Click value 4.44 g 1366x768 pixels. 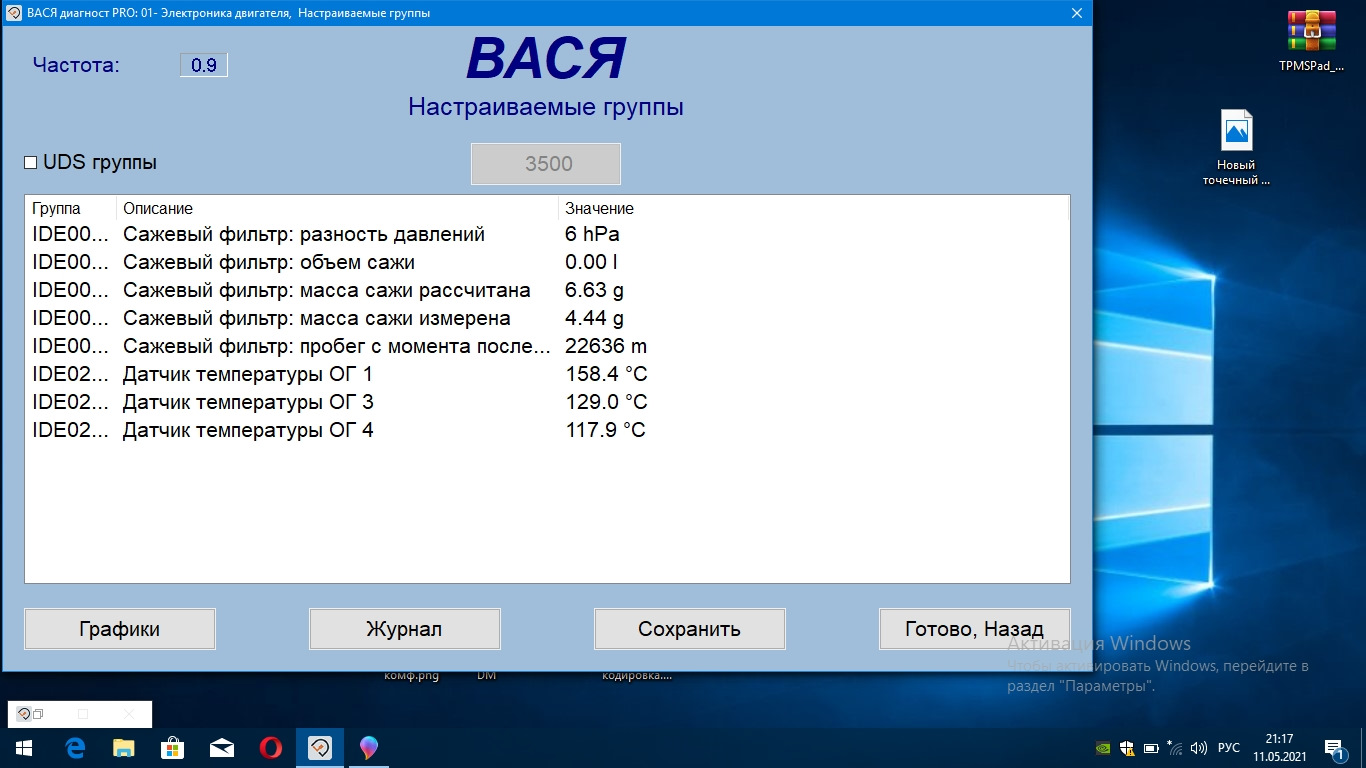594,318
